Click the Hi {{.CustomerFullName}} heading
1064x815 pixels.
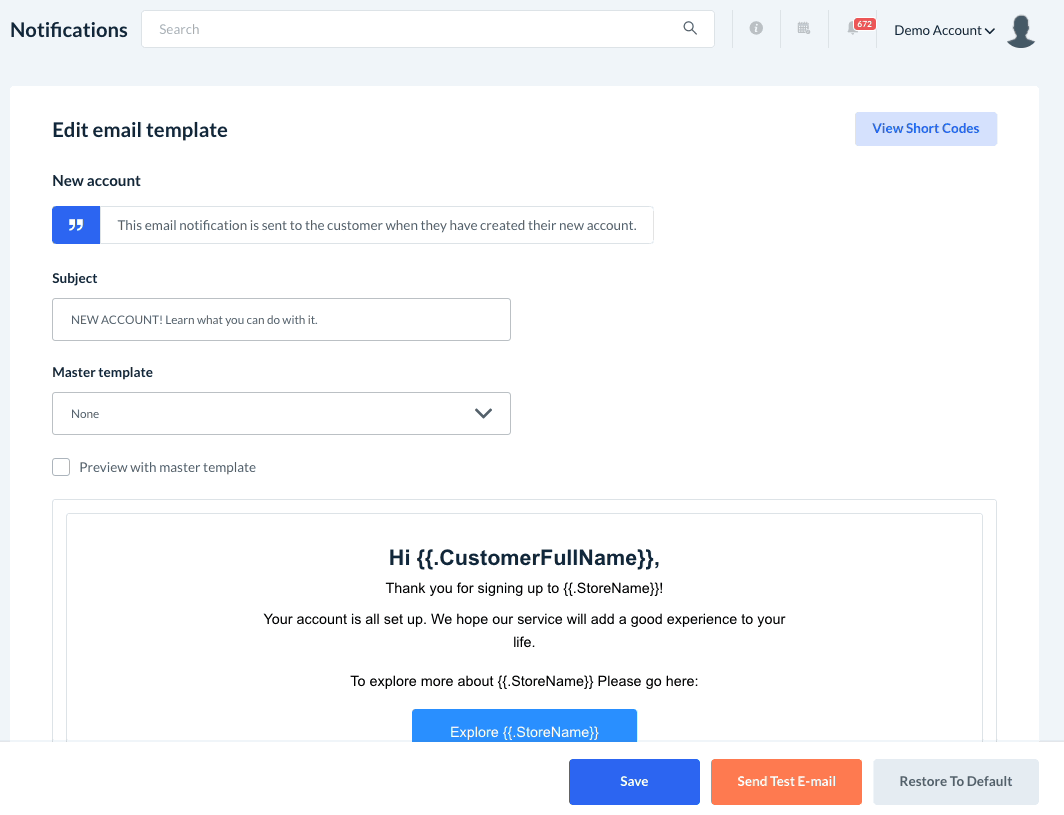[524, 558]
